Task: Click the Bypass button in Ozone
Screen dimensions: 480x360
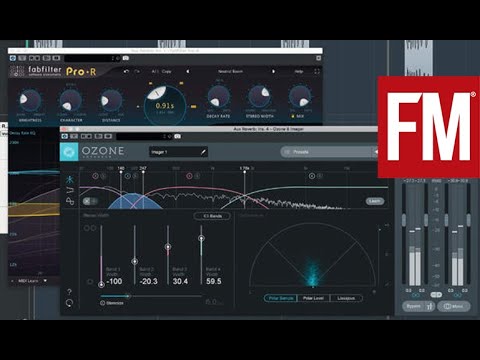Action: click(414, 306)
